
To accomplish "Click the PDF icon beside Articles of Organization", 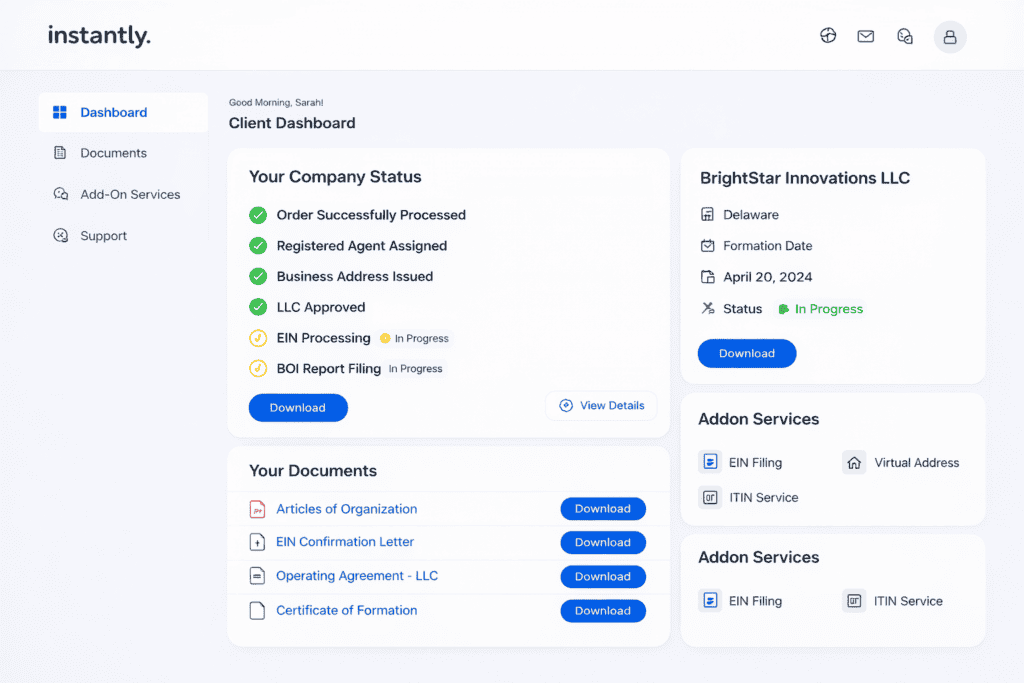I will [260, 508].
